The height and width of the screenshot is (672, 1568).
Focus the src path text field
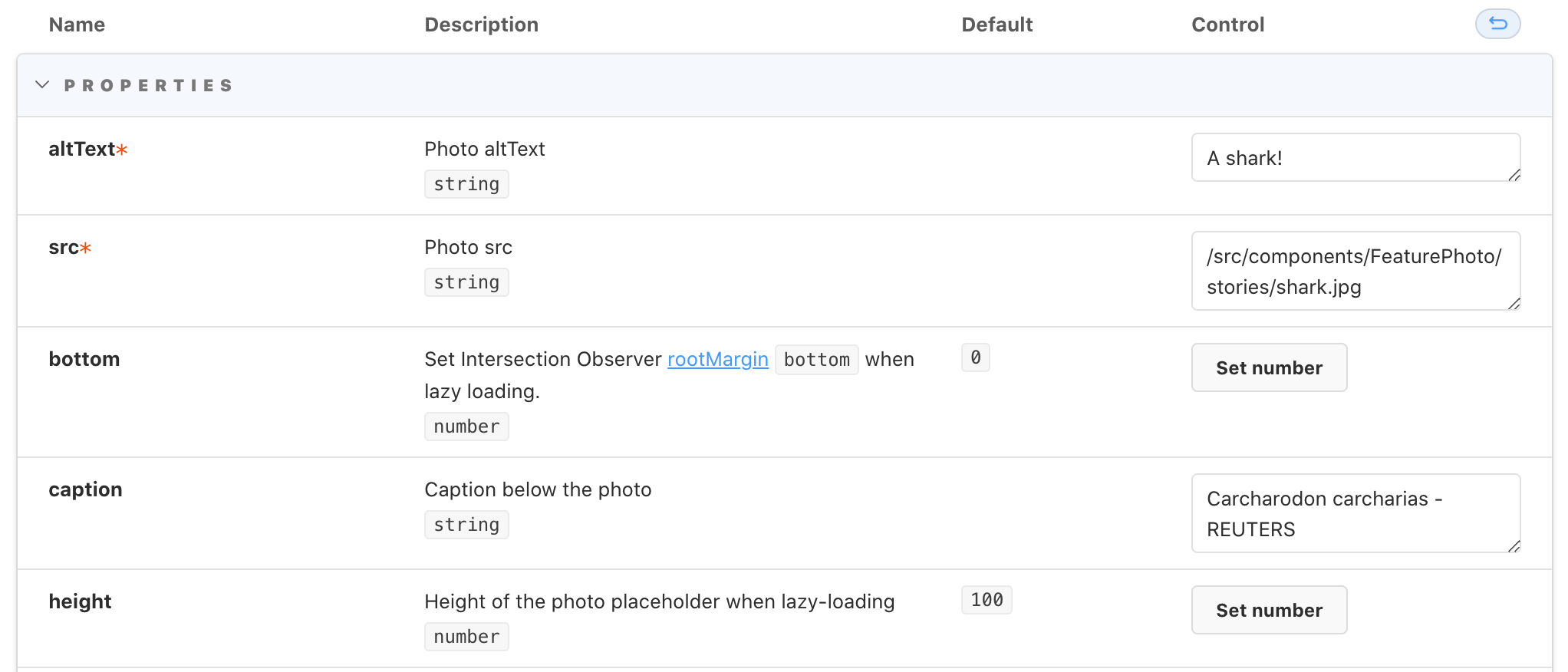click(1353, 271)
